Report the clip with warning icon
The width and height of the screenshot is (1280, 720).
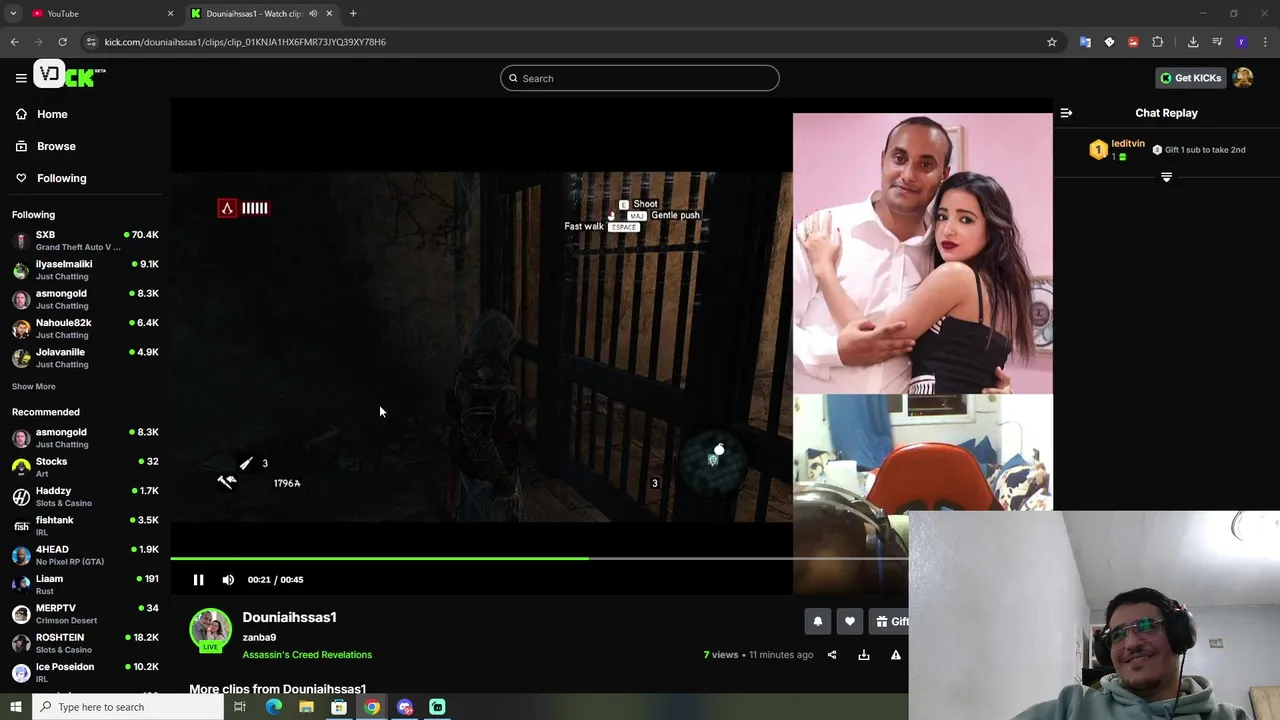tap(896, 655)
